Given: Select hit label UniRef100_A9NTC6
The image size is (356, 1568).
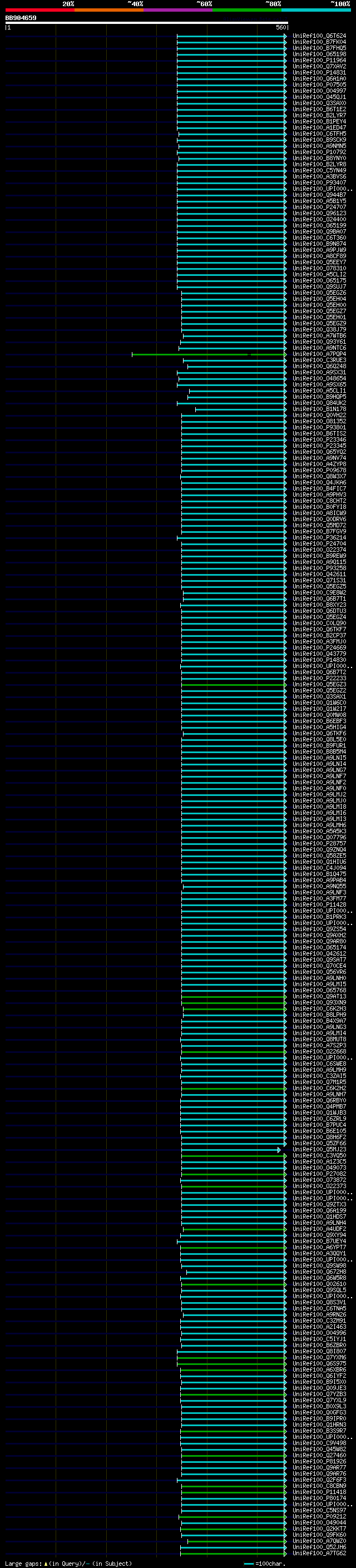Looking at the screenshot, I should (x=319, y=348).
